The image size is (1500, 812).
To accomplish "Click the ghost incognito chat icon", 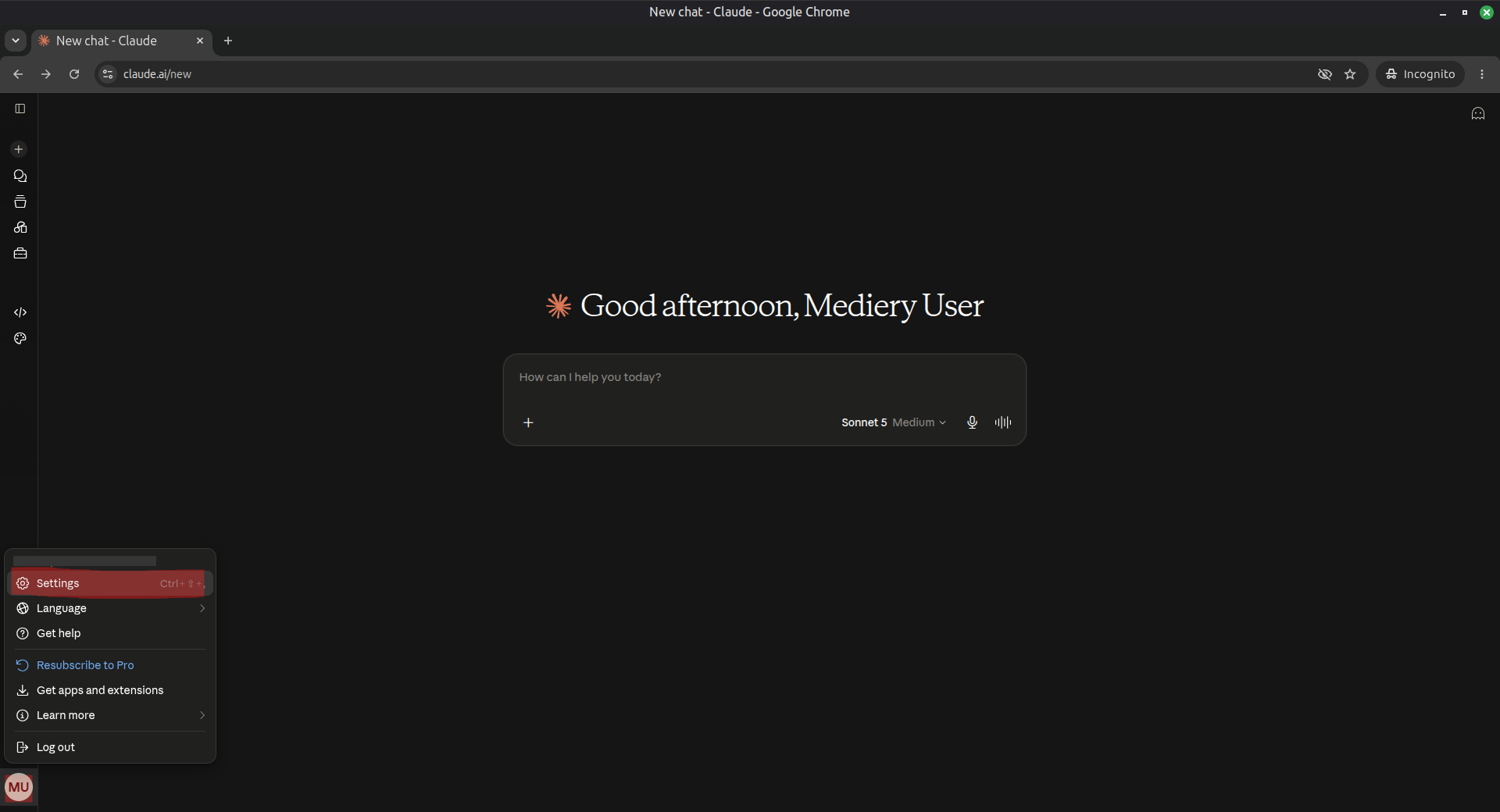I will [x=1478, y=114].
